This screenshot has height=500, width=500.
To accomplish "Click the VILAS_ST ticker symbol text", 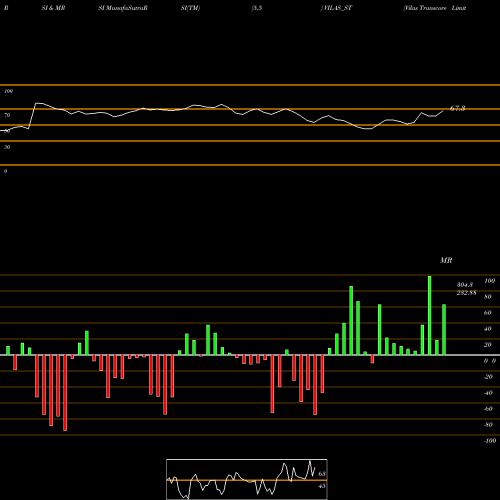I will 337,8.
